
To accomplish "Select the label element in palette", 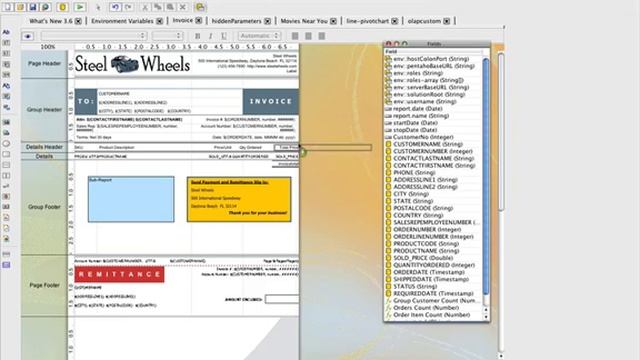I will click(x=6, y=32).
